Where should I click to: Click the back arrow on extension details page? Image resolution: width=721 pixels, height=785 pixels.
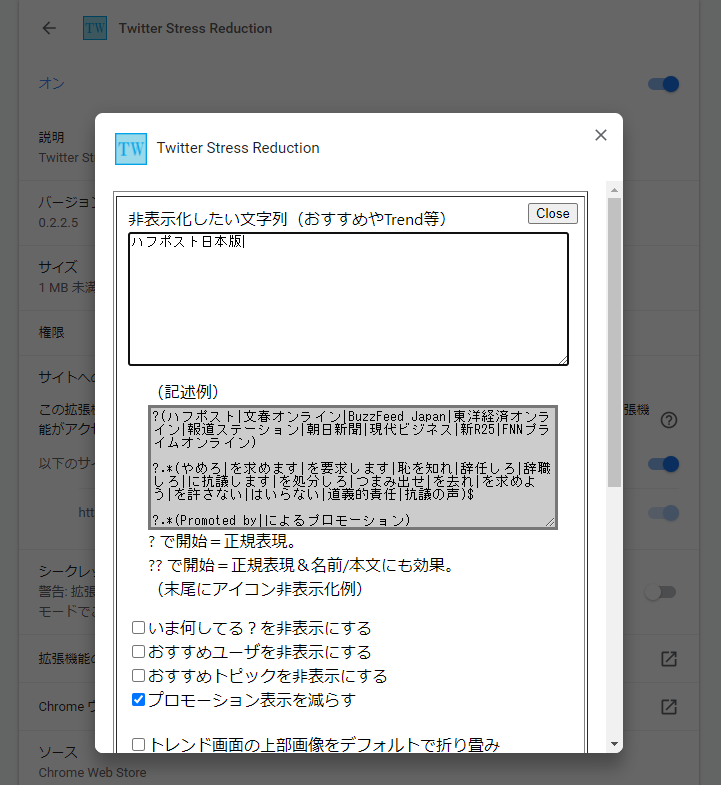[x=49, y=28]
